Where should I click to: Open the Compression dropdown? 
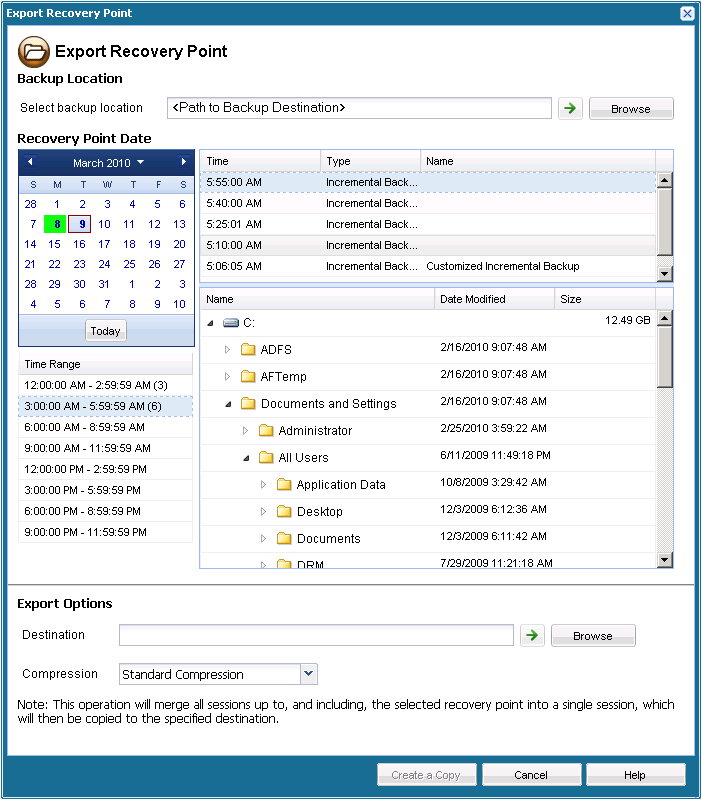[308, 674]
